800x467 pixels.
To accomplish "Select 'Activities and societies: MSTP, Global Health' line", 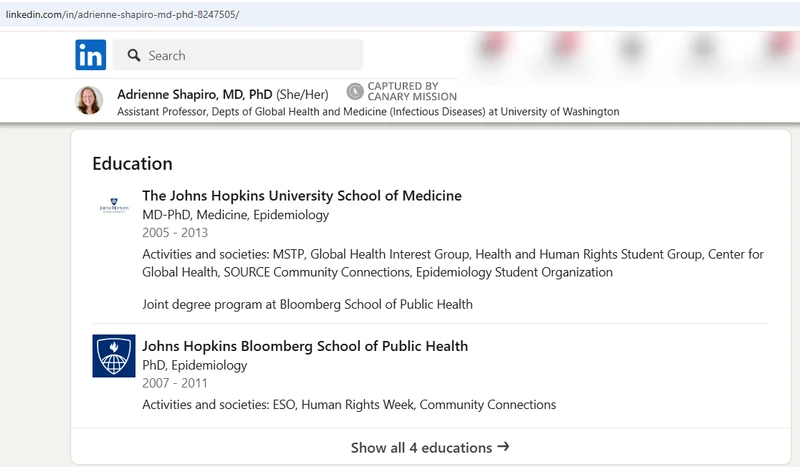I will tap(453, 263).
